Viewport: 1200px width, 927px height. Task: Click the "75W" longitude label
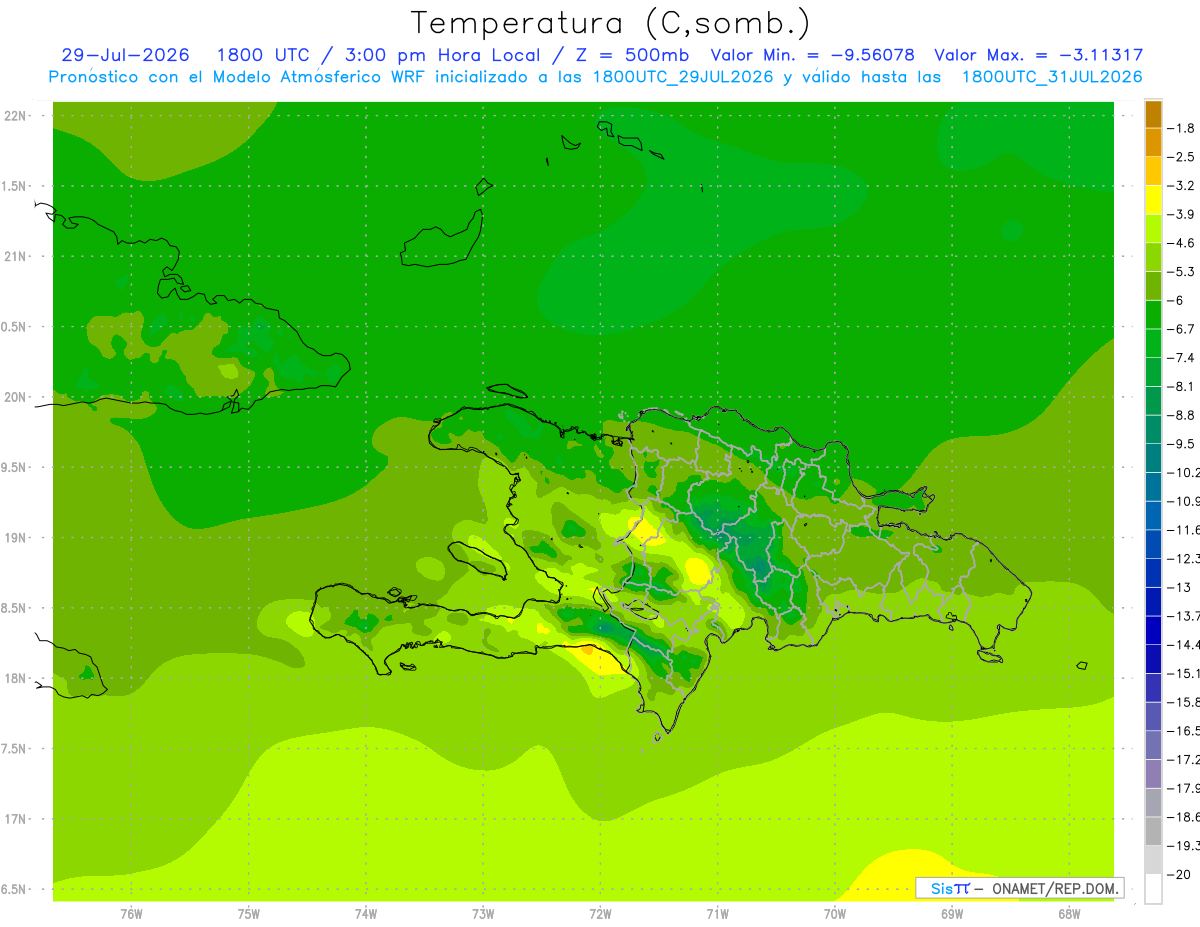[x=249, y=914]
